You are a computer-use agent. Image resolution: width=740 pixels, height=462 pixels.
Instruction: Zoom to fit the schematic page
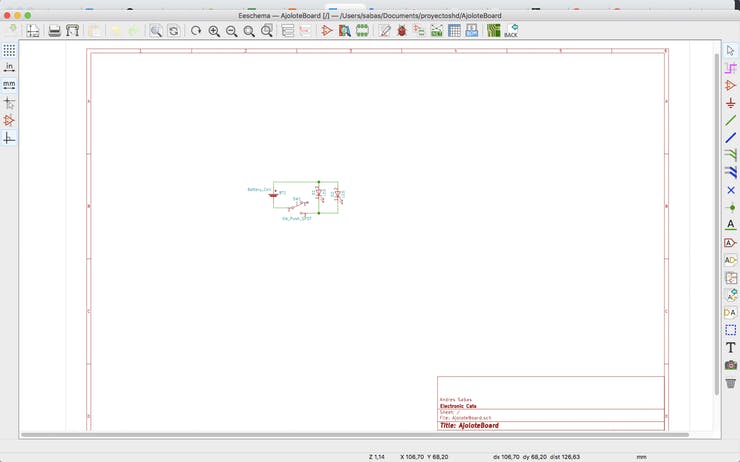[x=249, y=31]
